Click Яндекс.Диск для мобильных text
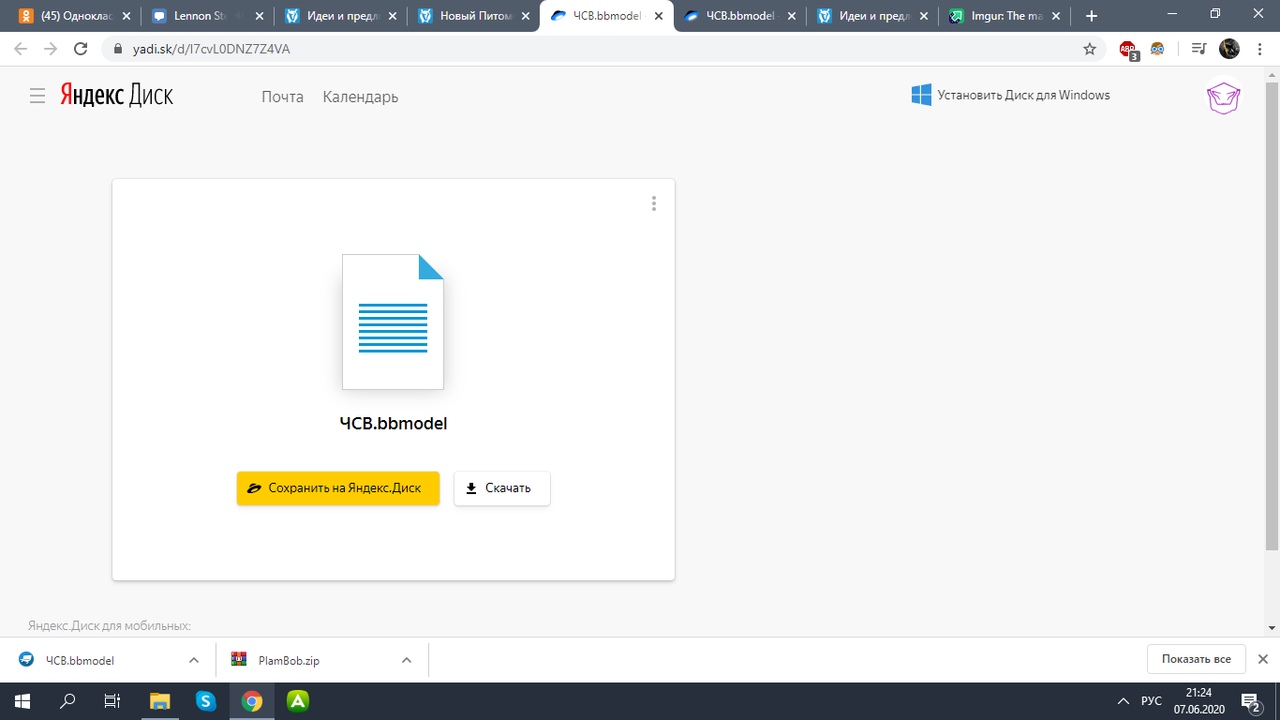Image resolution: width=1280 pixels, height=720 pixels. (x=109, y=626)
